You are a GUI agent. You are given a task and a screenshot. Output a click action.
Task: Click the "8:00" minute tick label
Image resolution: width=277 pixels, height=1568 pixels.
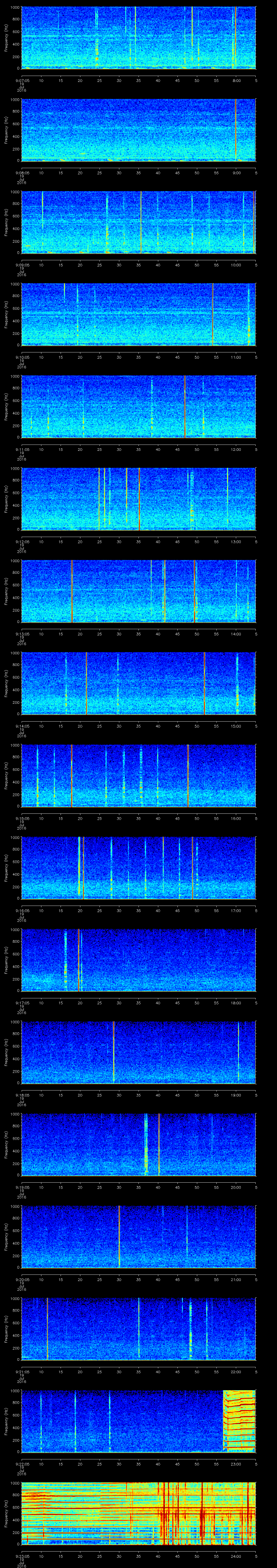point(236,80)
